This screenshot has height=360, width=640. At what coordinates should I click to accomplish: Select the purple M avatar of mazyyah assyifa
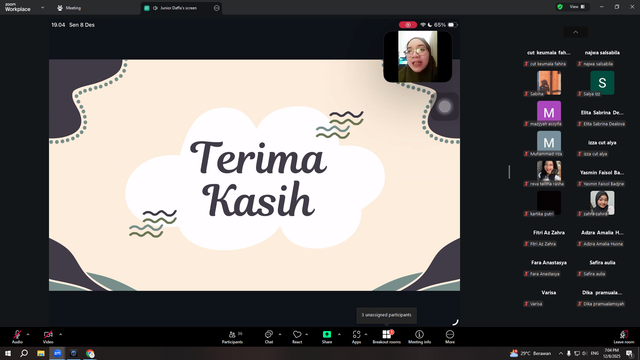(x=549, y=113)
